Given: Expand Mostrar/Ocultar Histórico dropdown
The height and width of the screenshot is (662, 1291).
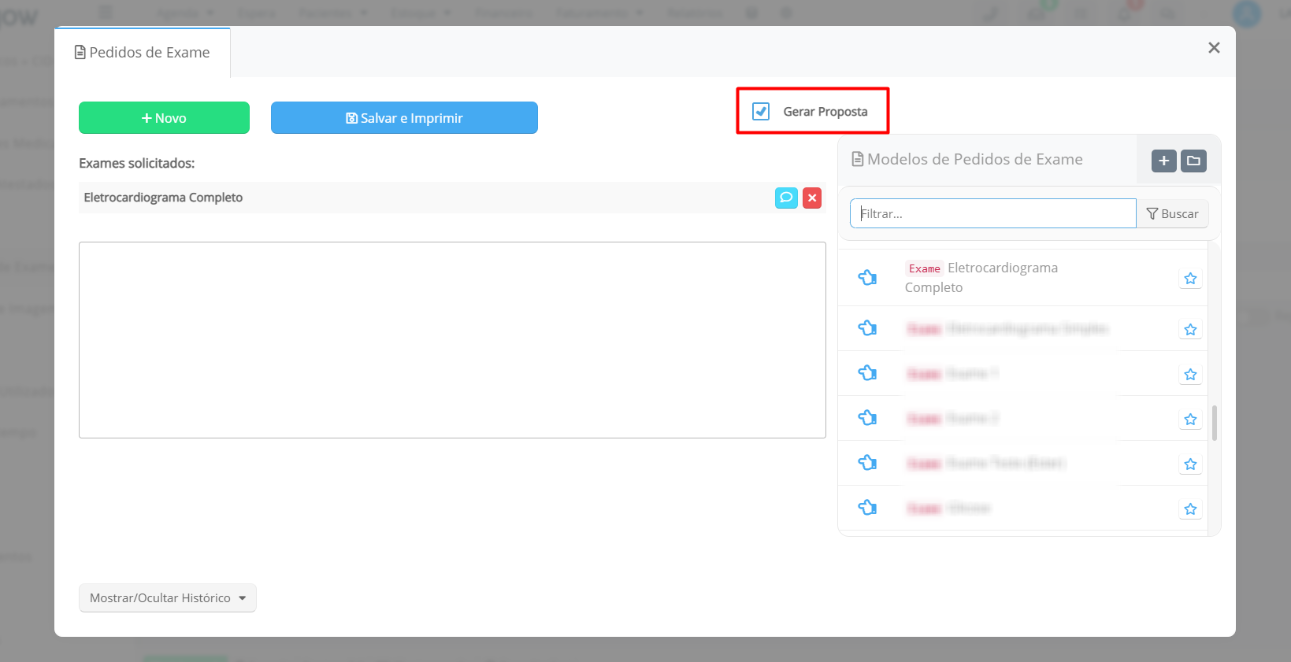Looking at the screenshot, I should point(168,598).
